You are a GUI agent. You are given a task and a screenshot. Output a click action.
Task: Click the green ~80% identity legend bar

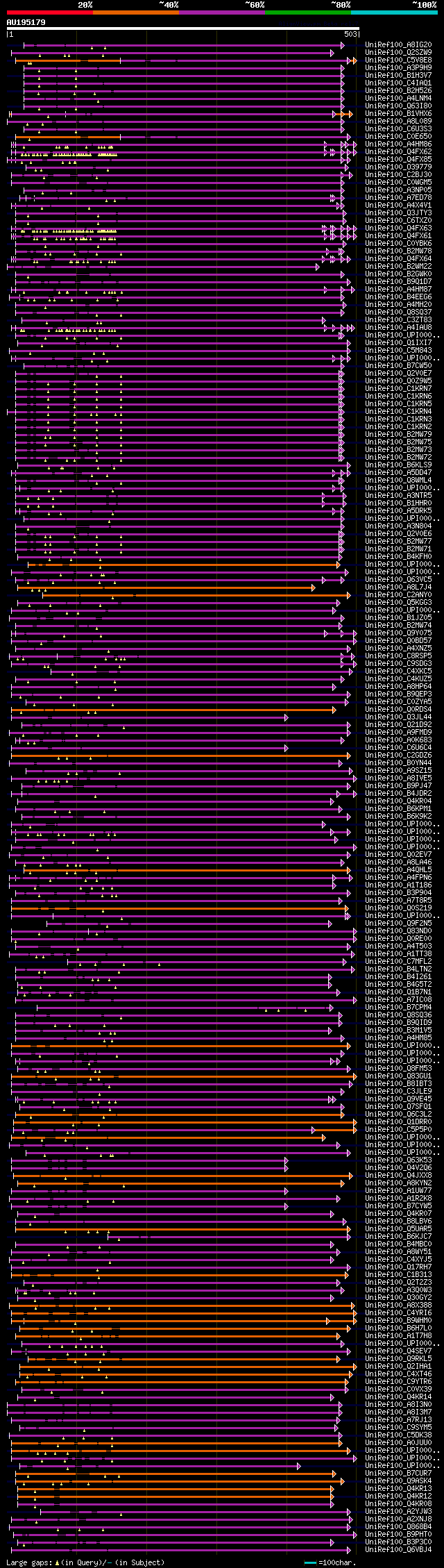tap(308, 12)
